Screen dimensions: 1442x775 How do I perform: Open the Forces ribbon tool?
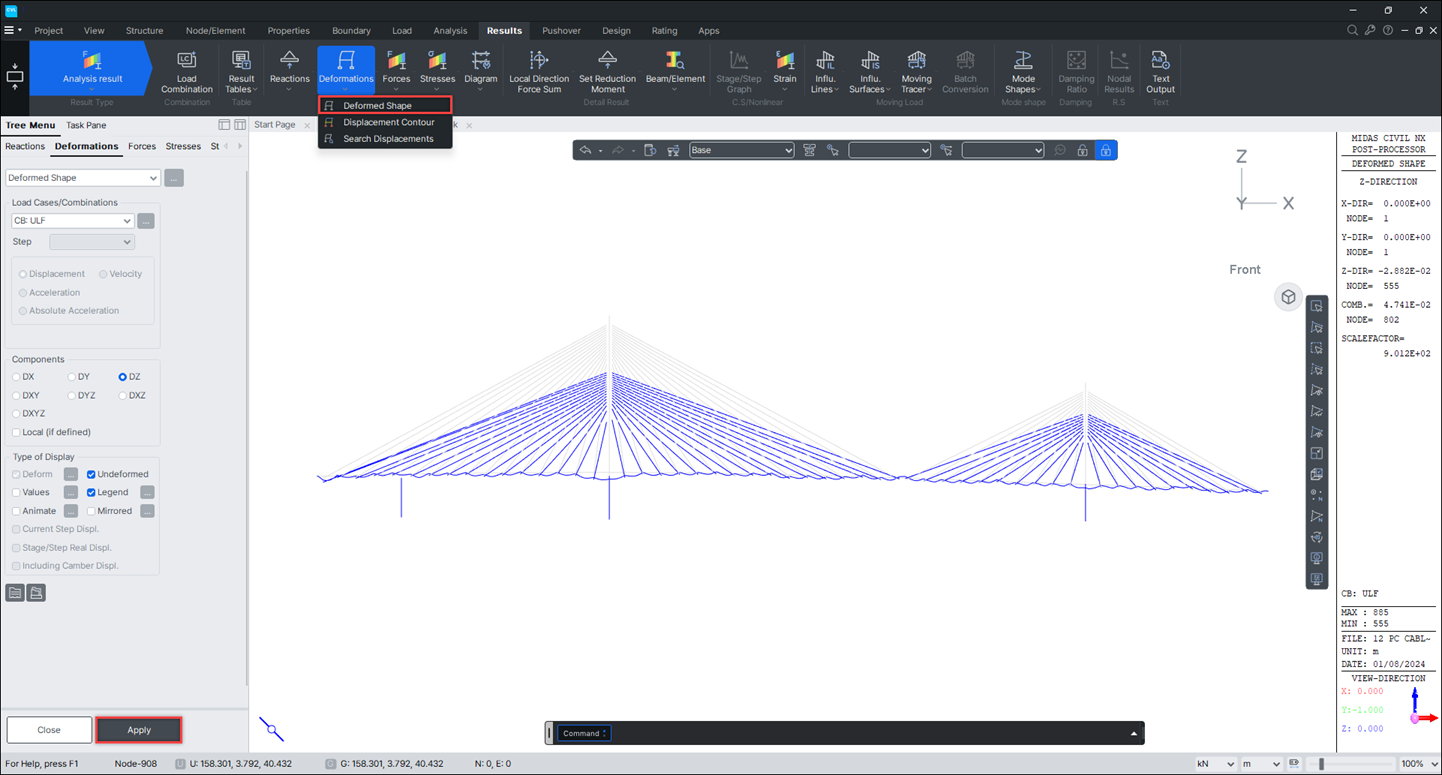[396, 71]
